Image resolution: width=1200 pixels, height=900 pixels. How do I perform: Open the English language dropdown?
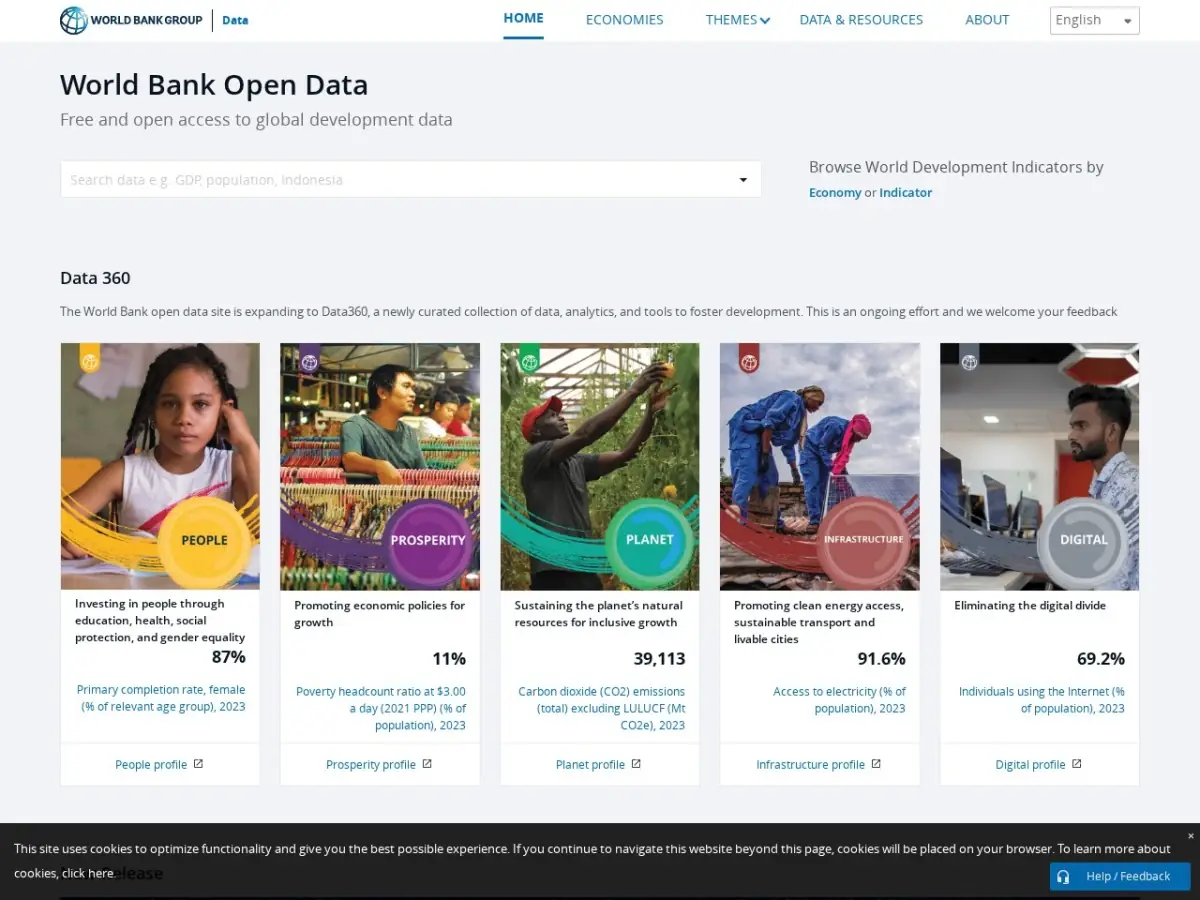coord(1094,20)
